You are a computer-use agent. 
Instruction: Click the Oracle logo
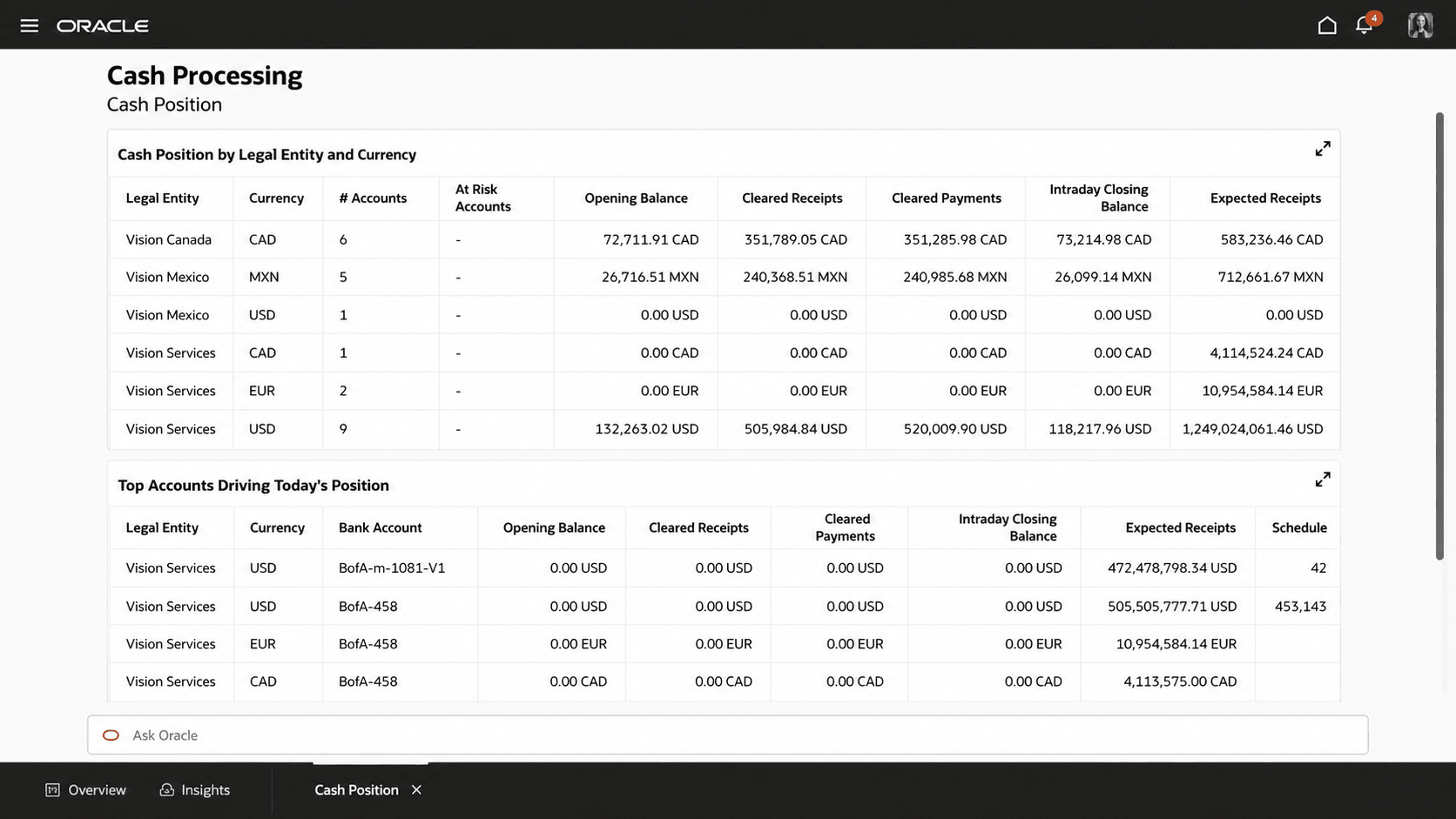pyautogui.click(x=103, y=26)
